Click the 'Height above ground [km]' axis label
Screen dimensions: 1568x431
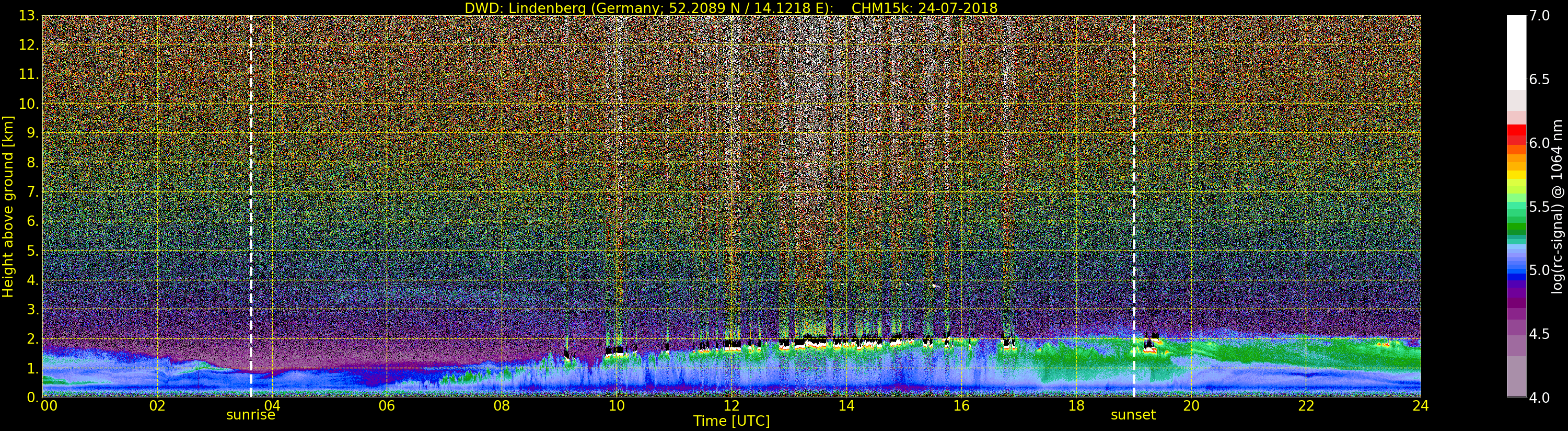click(8, 206)
